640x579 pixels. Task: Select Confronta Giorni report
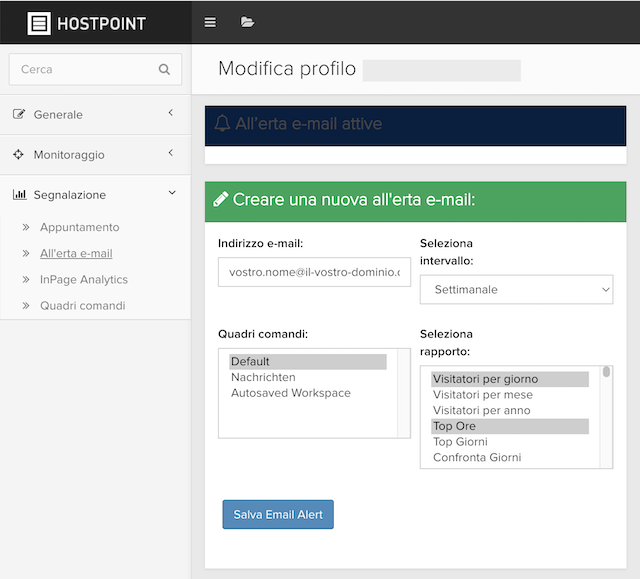510,457
